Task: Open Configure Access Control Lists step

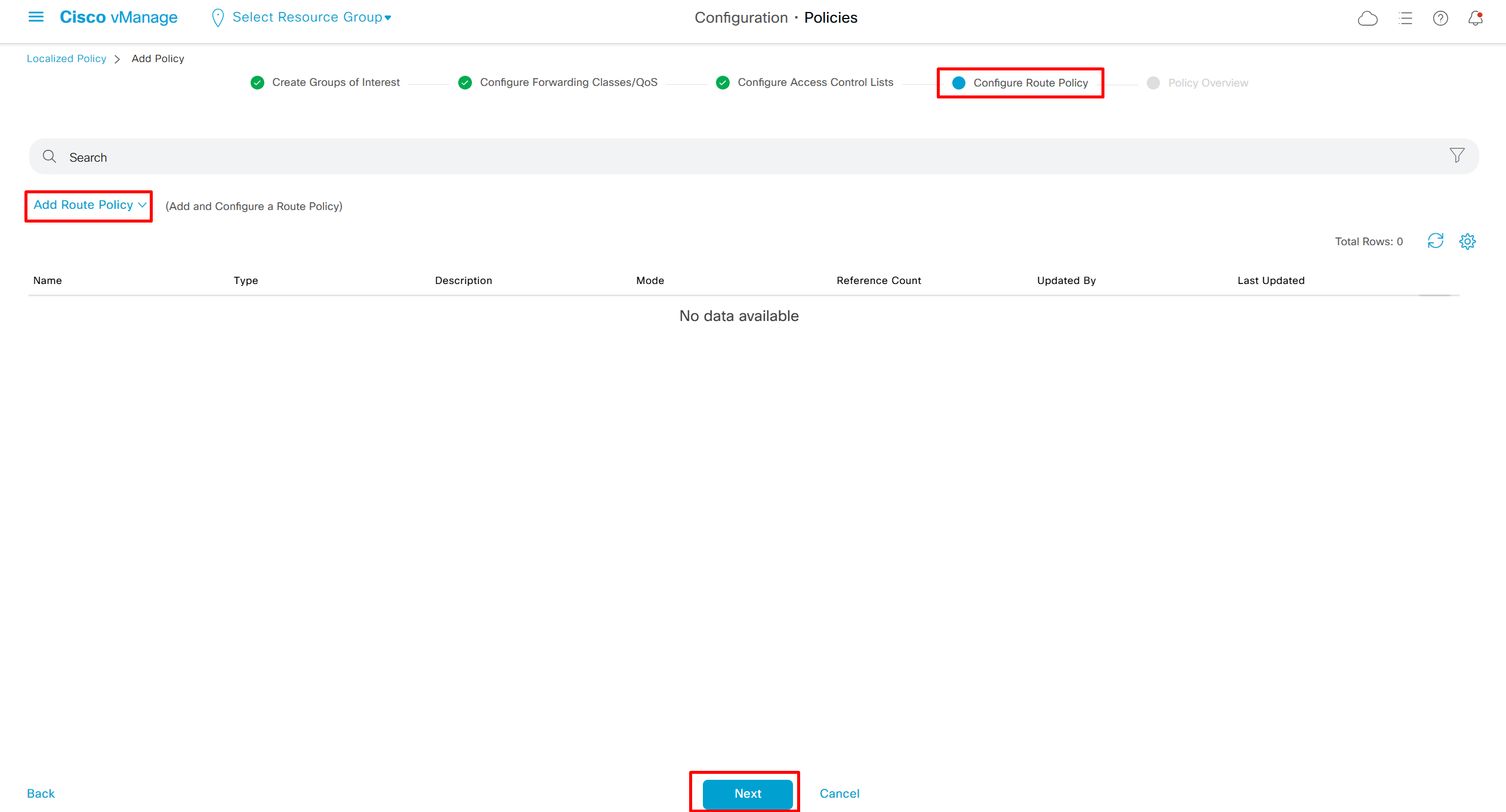Action: point(815,82)
